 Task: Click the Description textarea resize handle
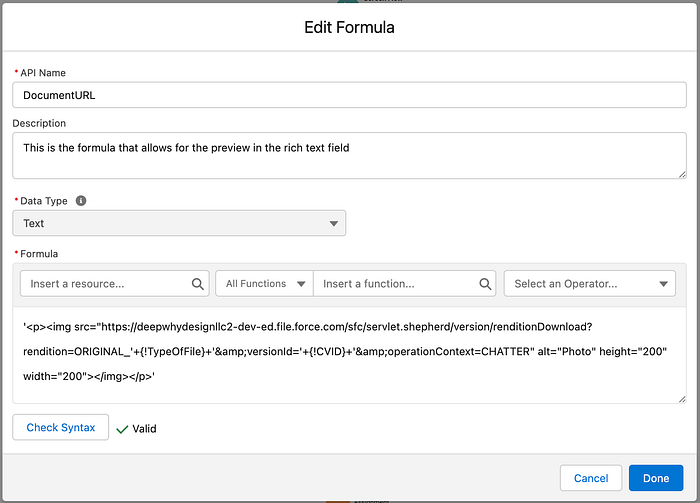[x=681, y=174]
